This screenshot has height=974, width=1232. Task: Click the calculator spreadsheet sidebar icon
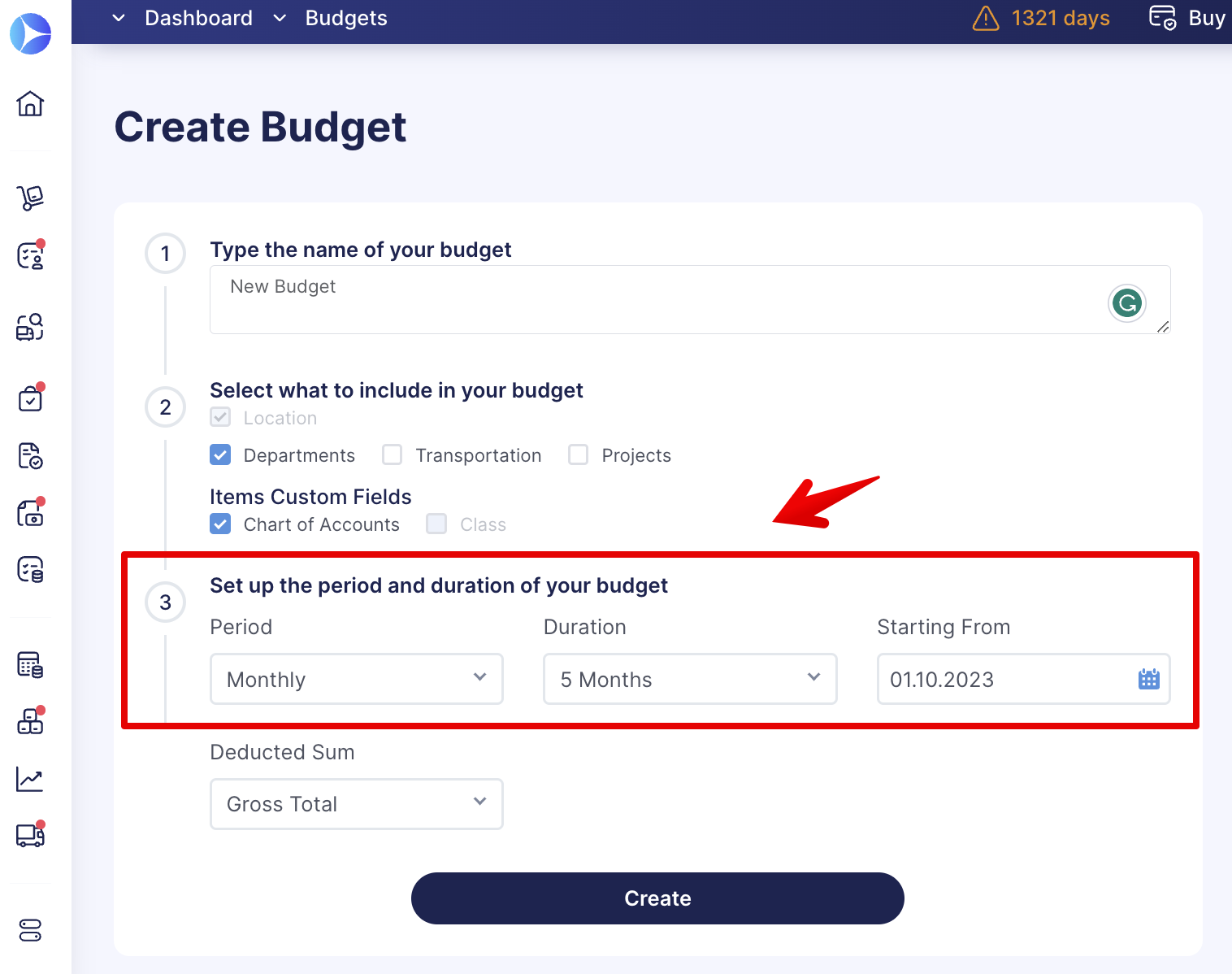tap(30, 664)
